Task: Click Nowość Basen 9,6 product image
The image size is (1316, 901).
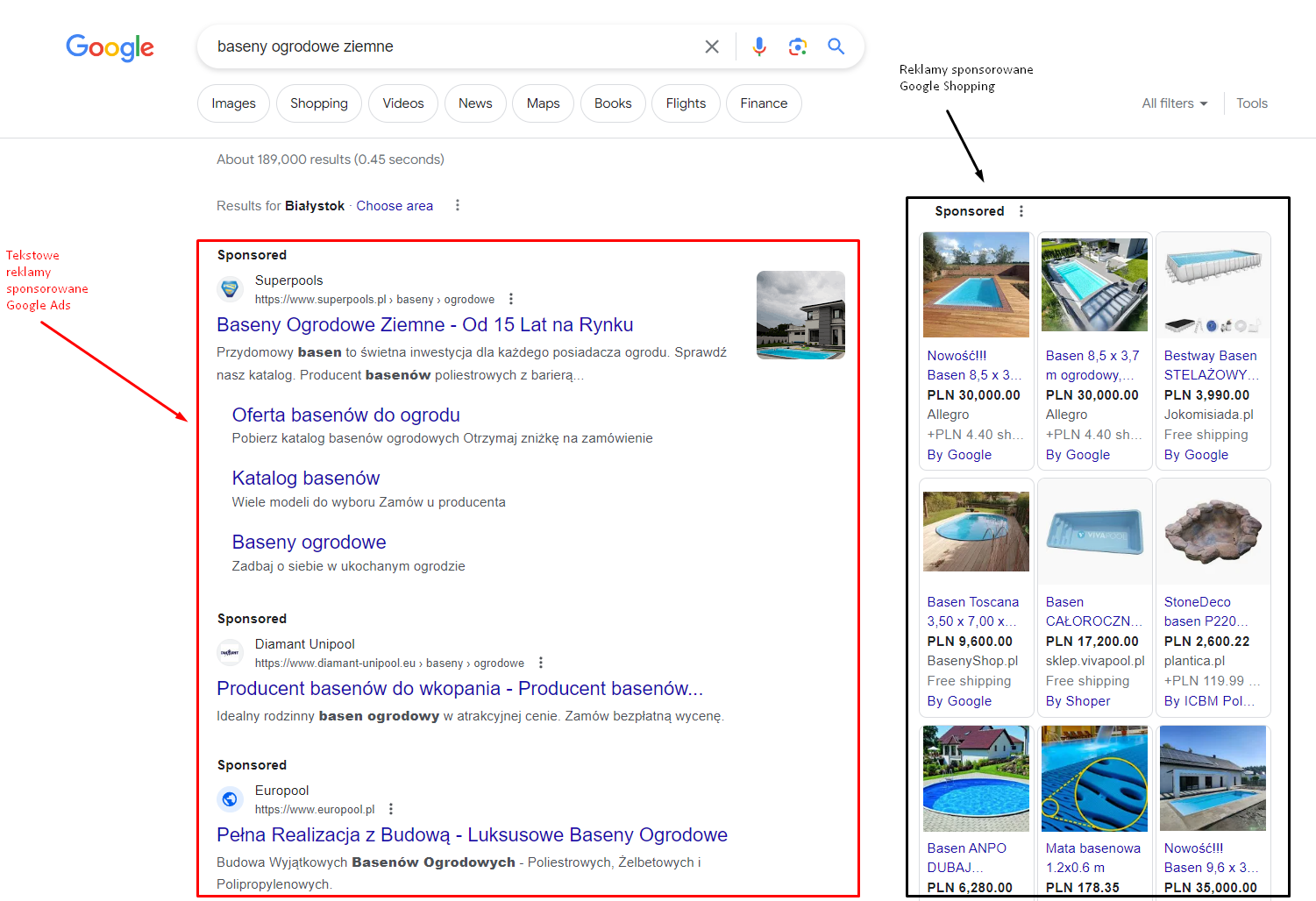Action: click(1213, 778)
